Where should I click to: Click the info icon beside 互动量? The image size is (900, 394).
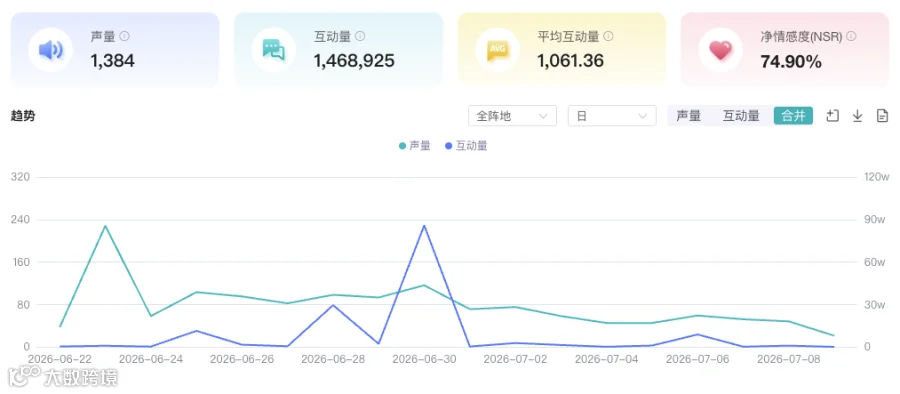coord(360,36)
